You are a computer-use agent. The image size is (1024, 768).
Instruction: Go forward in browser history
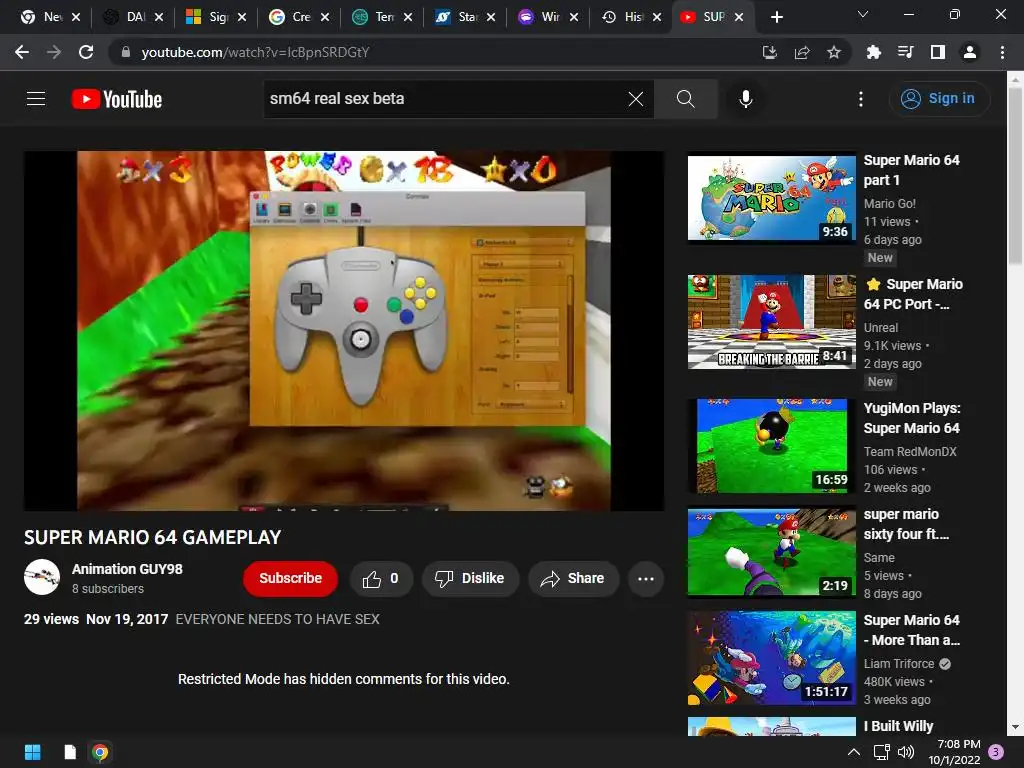point(54,52)
